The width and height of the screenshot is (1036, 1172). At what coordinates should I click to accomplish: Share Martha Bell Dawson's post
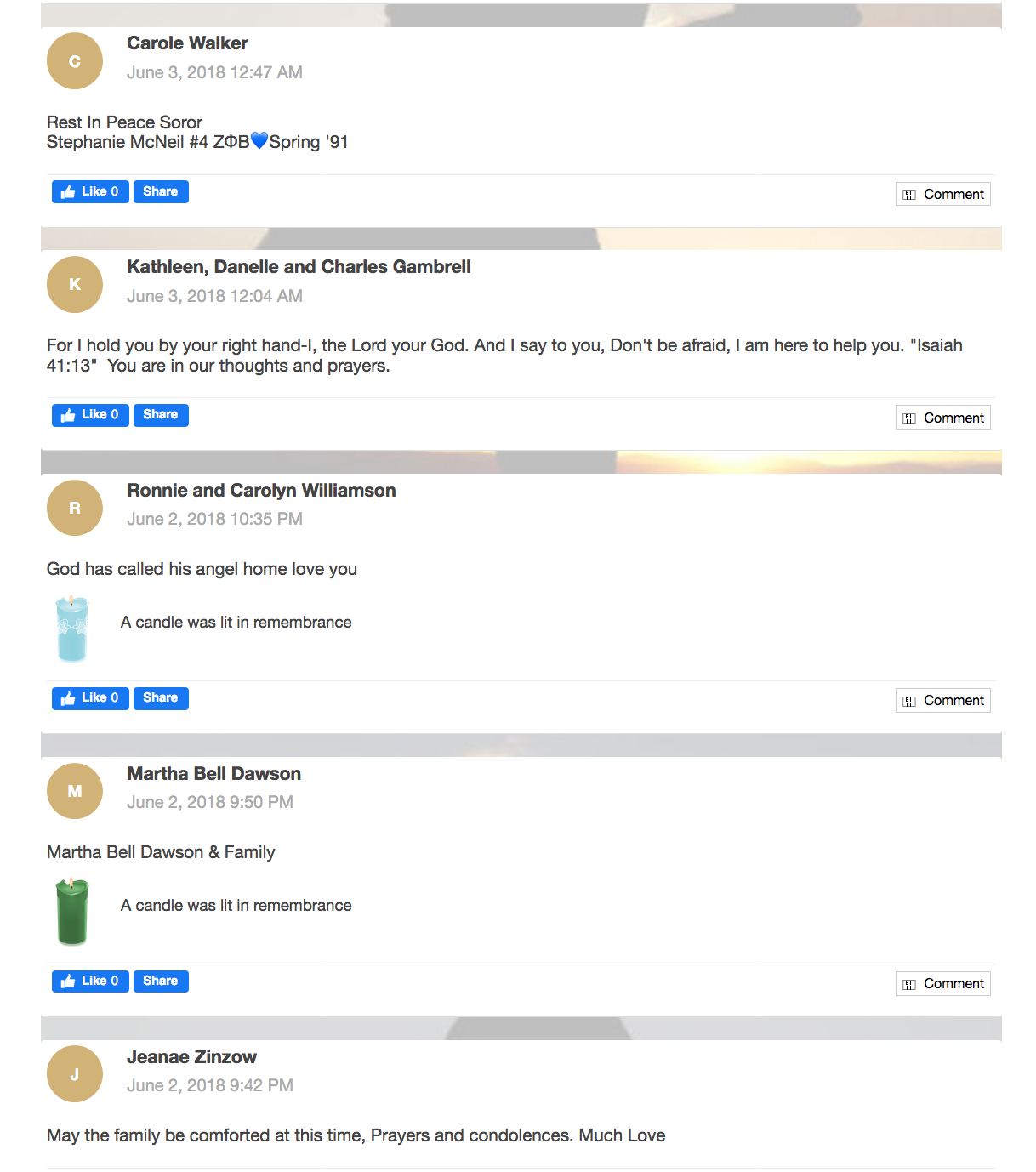[x=161, y=981]
